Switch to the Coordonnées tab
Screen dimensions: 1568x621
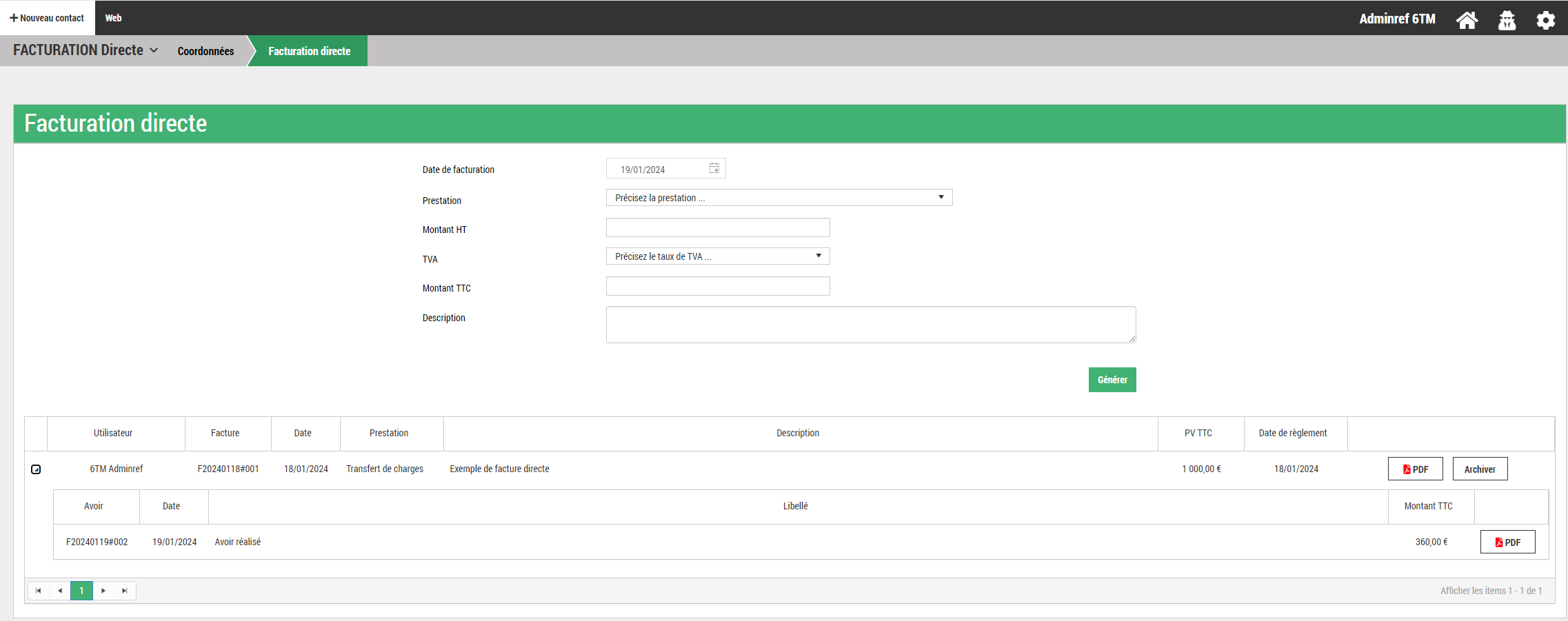coord(205,51)
